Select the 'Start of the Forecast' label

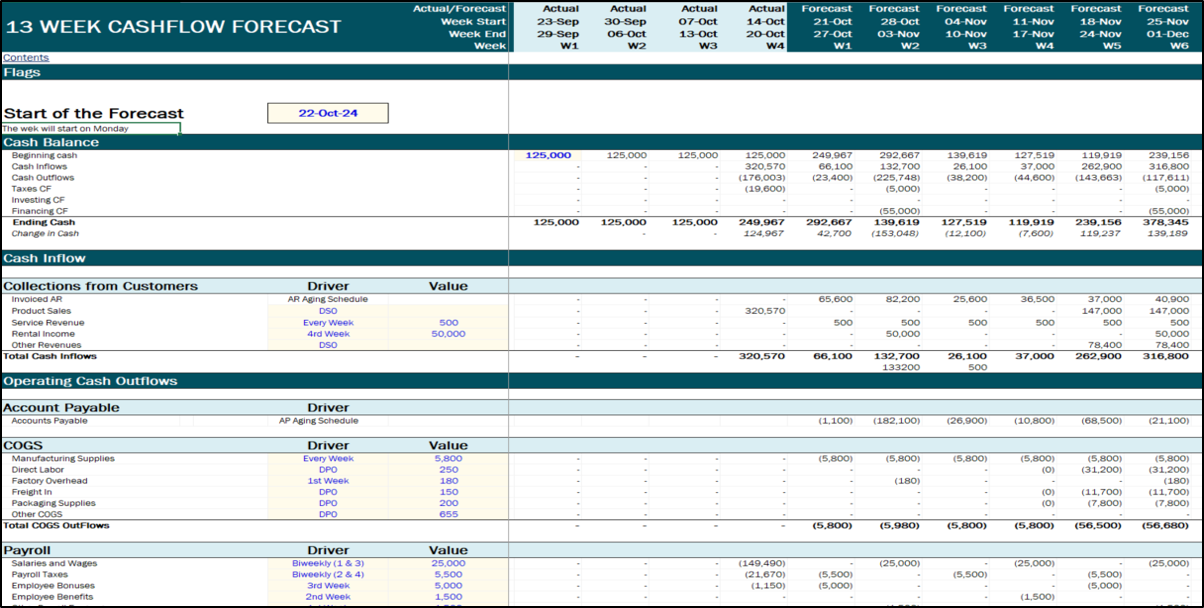[93, 113]
